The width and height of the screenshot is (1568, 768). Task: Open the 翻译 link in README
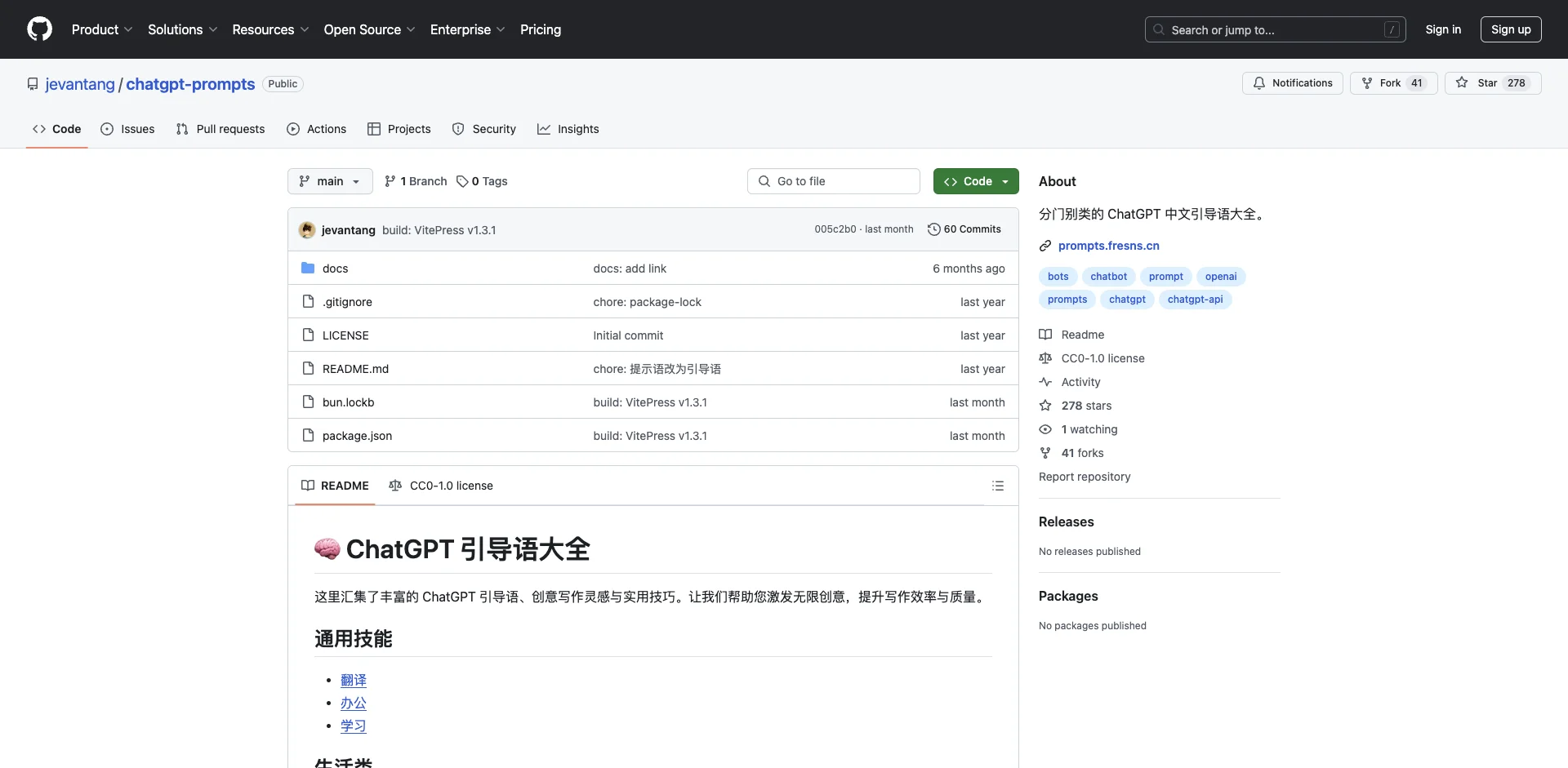354,681
